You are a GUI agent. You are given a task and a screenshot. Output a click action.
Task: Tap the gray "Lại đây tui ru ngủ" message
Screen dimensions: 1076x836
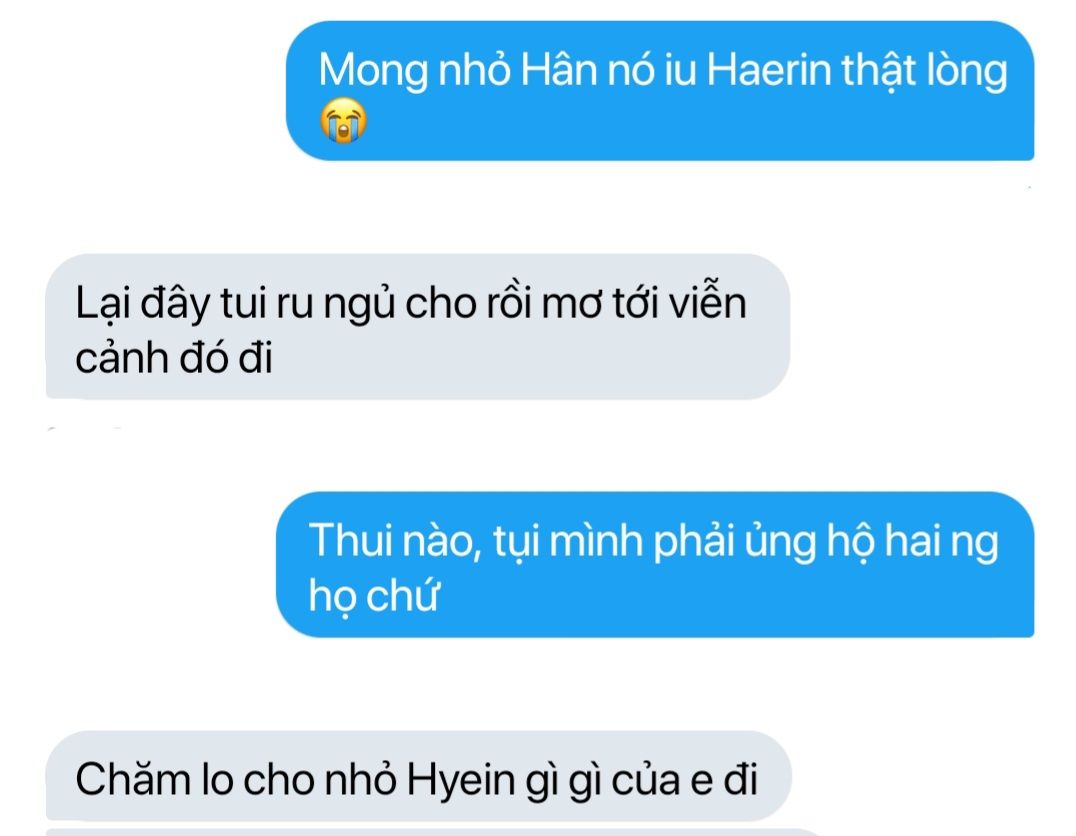(x=418, y=327)
